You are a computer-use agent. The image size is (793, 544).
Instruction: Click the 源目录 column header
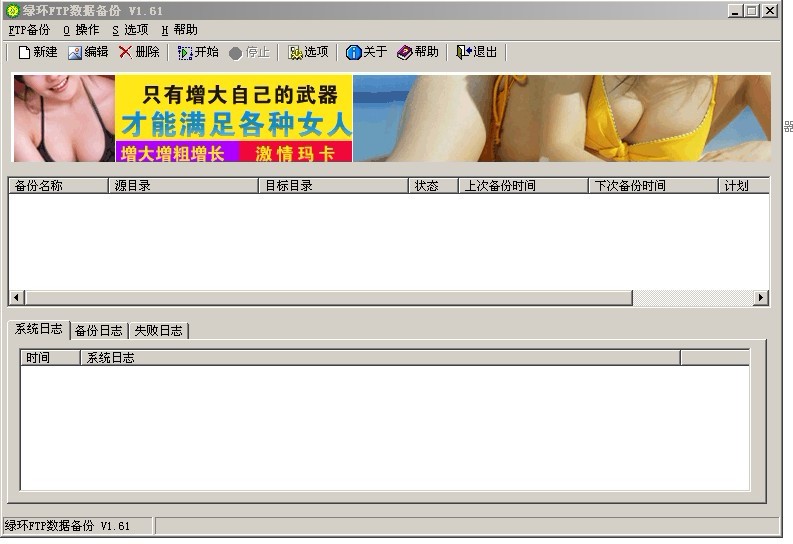point(183,186)
